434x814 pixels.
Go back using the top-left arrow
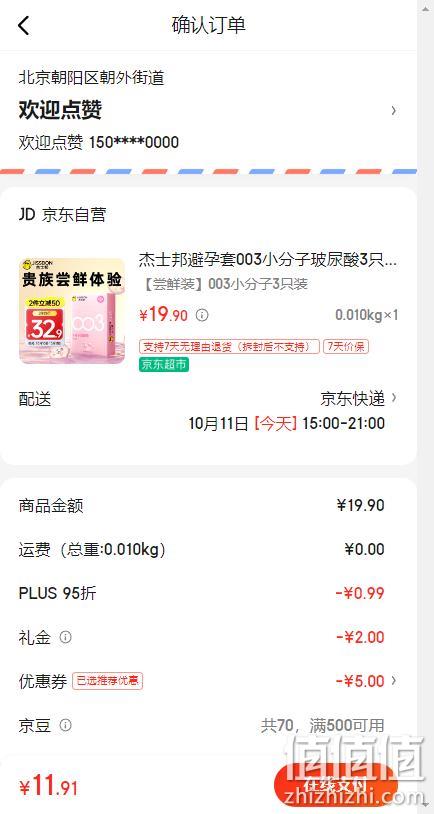tap(24, 25)
